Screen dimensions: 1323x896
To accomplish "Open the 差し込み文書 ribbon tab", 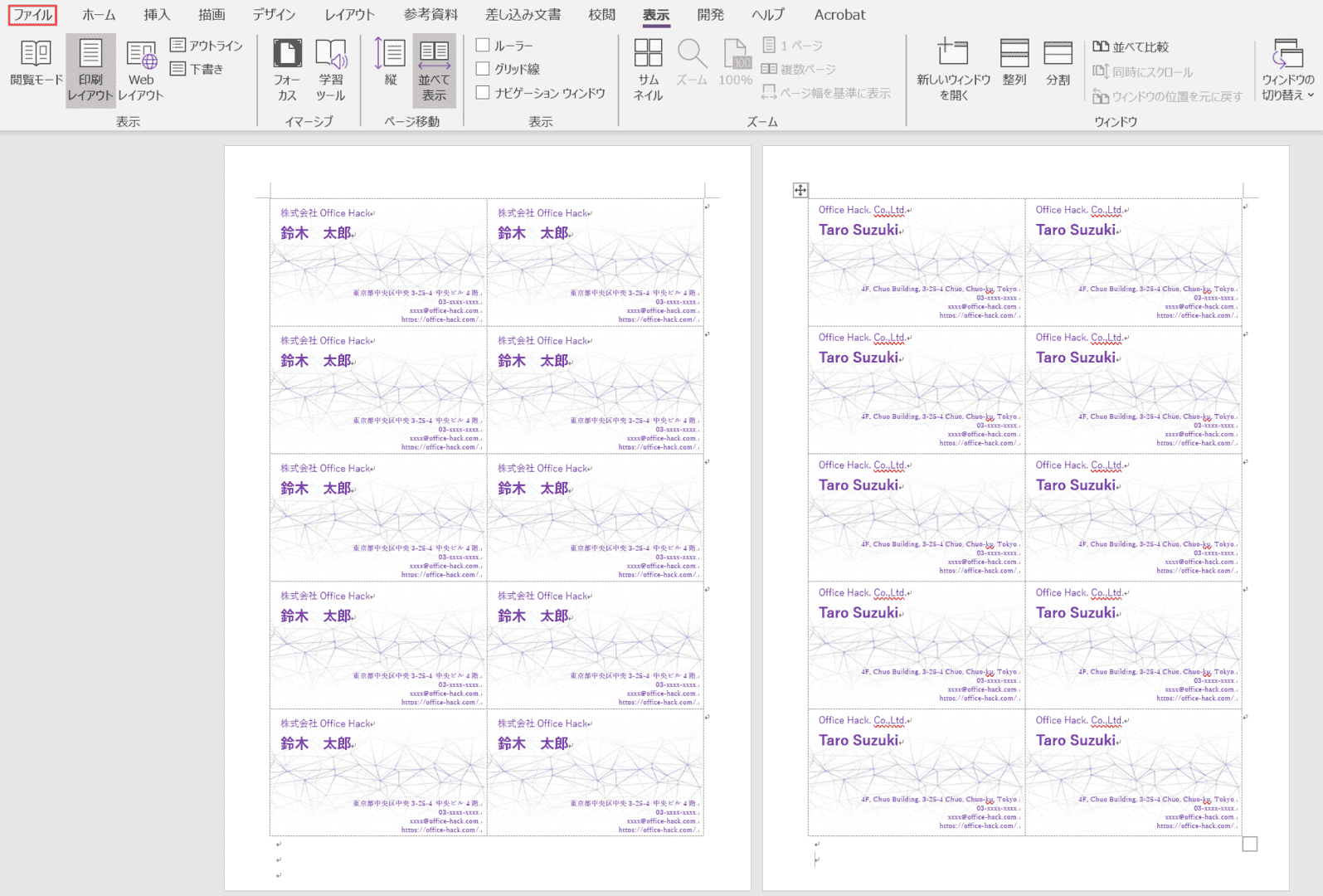I will pos(523,15).
